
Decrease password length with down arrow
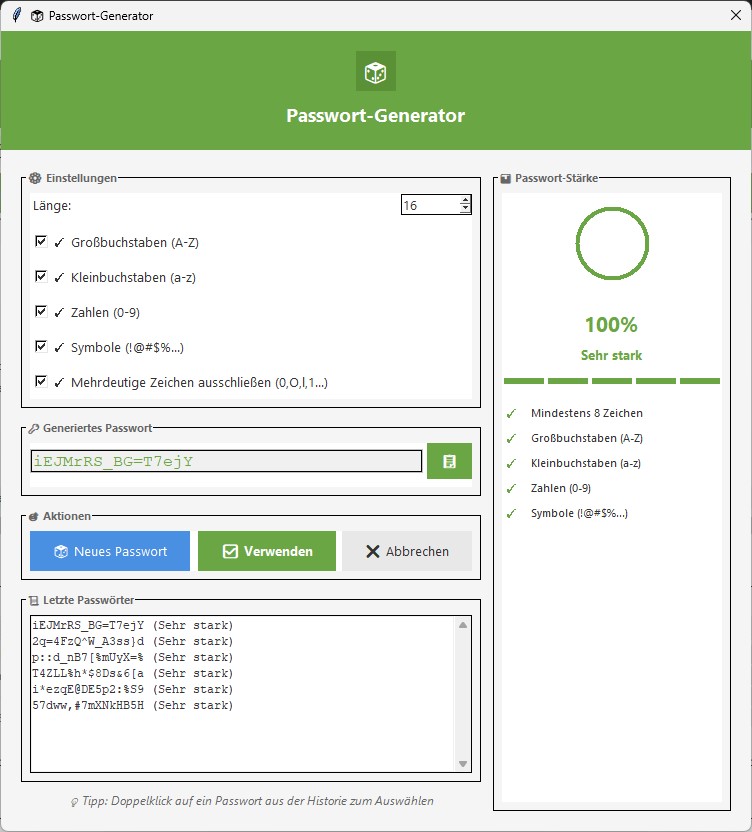point(465,209)
